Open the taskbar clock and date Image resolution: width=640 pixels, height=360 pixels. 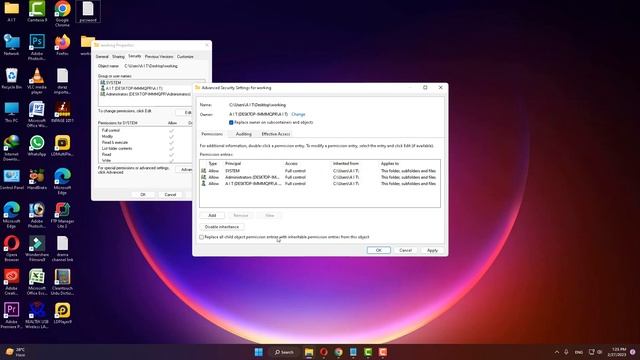tap(616, 352)
